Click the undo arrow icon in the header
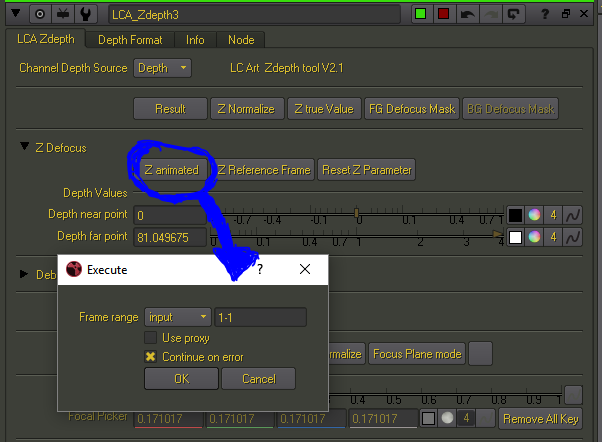Viewport: 602px width, 442px height. 467,15
